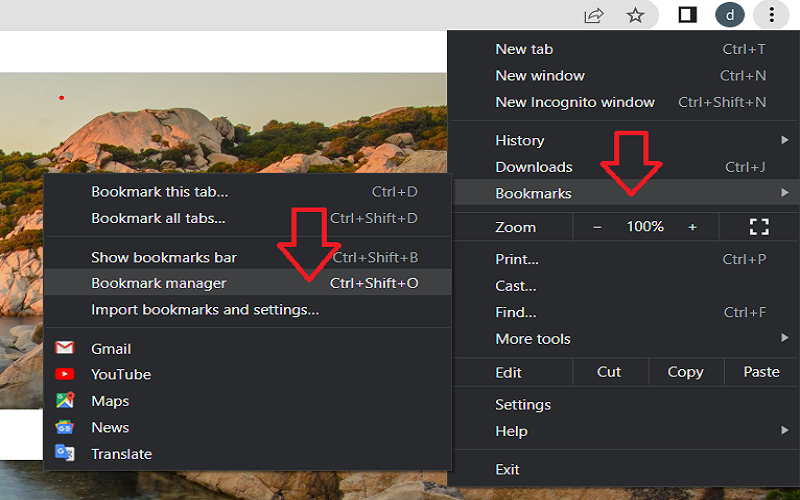Click Paste in the Edit row
This screenshot has width=800, height=500.
pyautogui.click(x=761, y=372)
